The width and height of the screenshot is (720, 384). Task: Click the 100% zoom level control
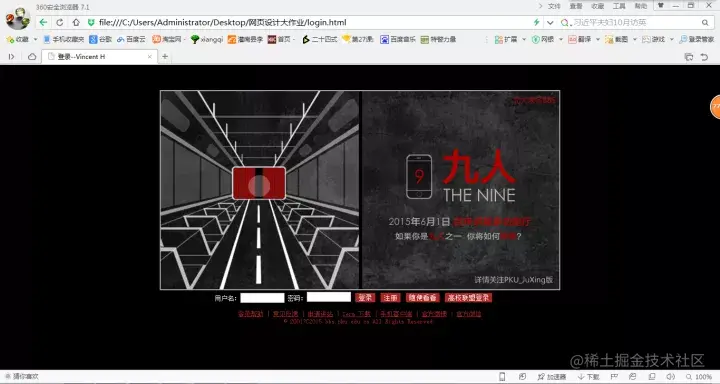coord(699,377)
